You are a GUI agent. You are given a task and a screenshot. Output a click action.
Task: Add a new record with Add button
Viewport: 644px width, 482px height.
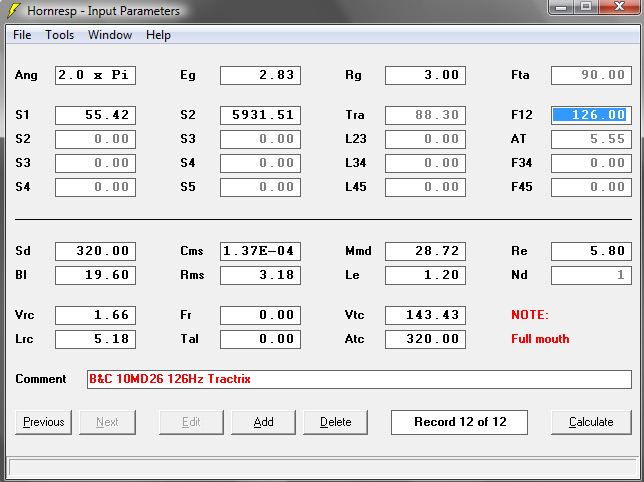[x=263, y=422]
